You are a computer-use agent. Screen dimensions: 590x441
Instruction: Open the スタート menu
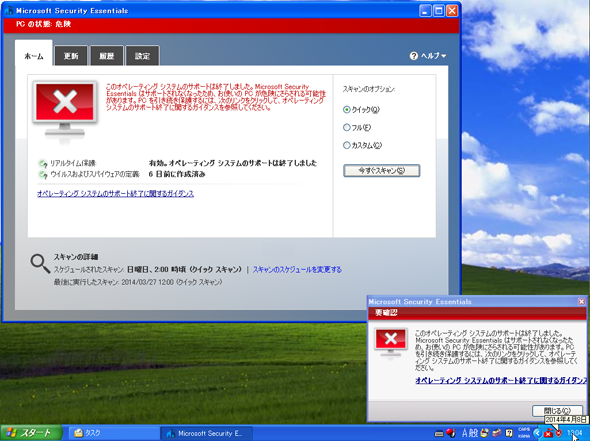31,433
